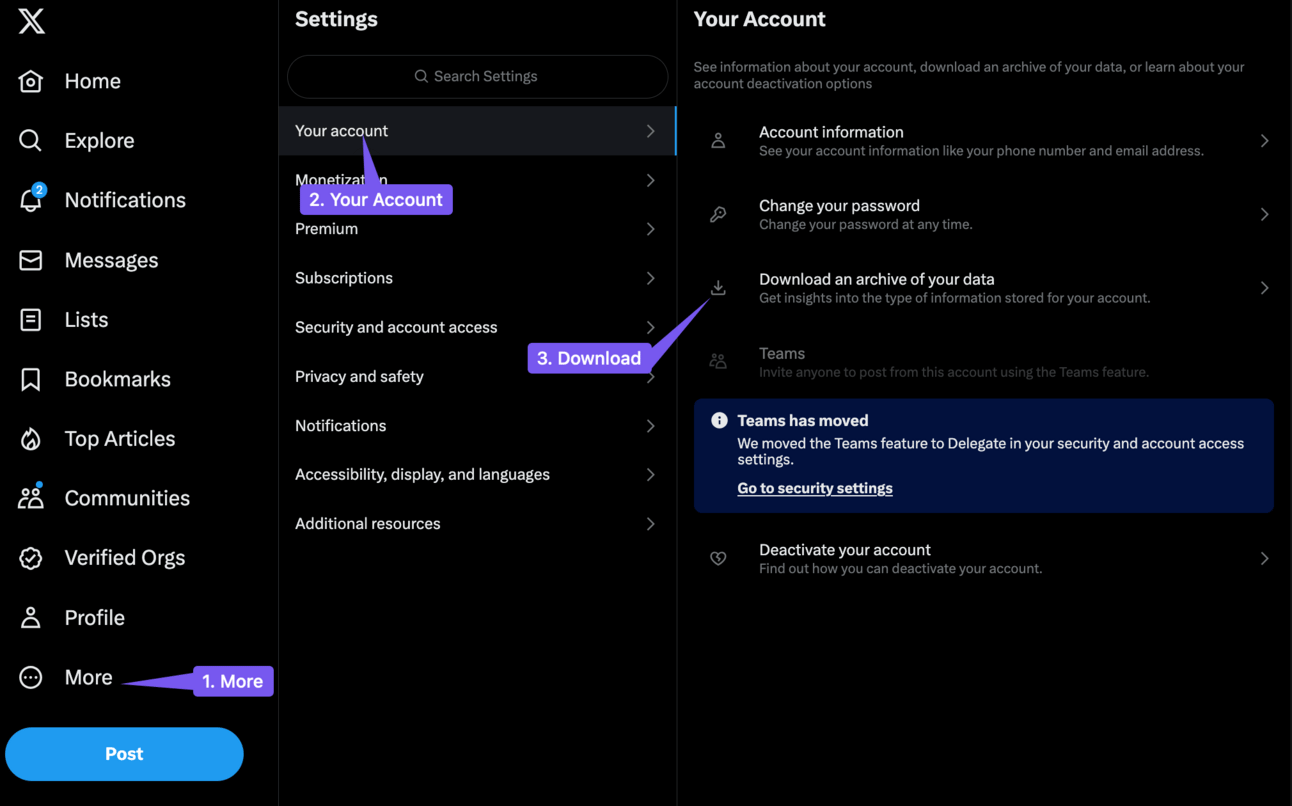
Task: Select Privacy and safety settings section
Action: [360, 376]
